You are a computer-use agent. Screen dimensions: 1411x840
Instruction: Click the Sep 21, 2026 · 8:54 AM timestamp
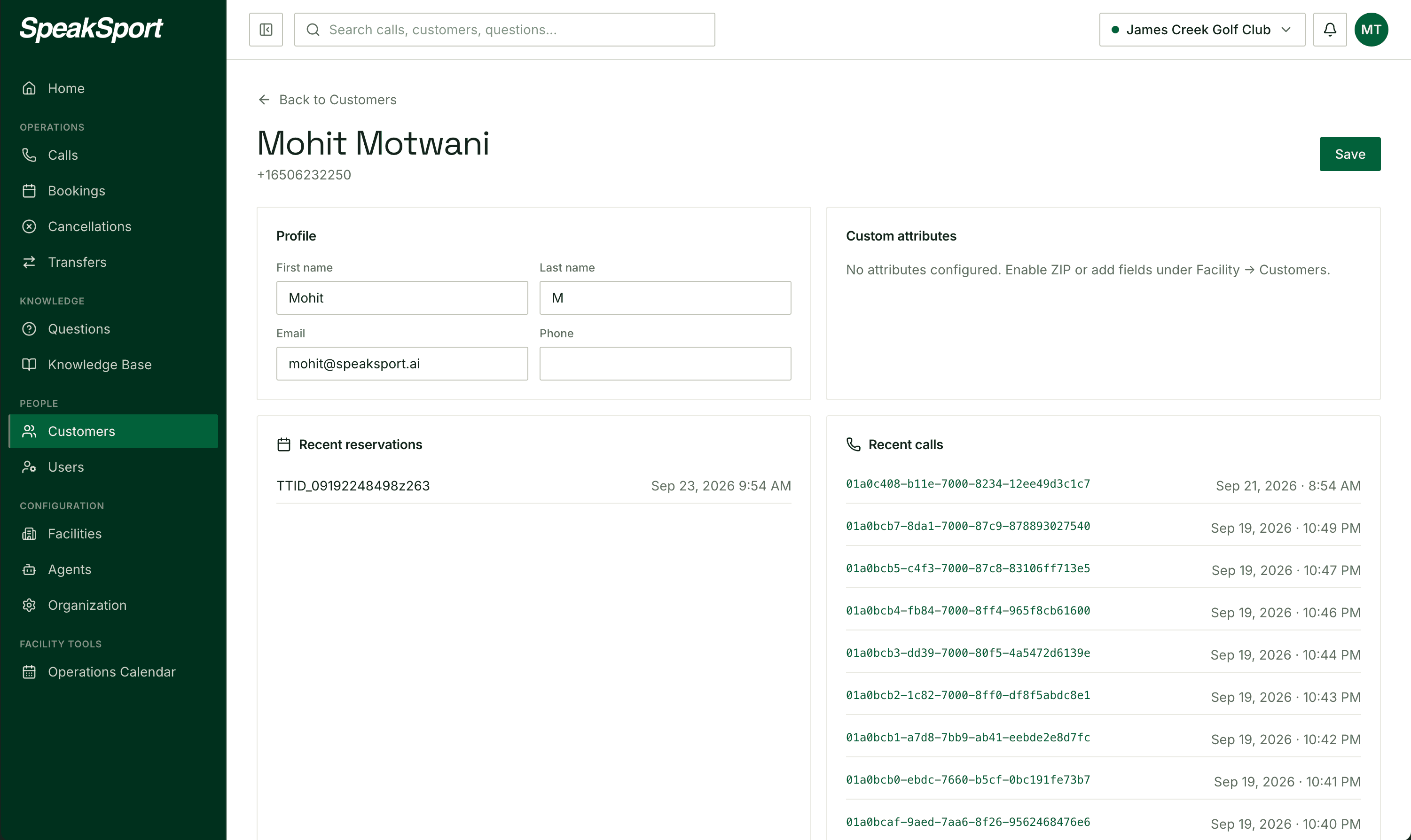(x=1288, y=486)
